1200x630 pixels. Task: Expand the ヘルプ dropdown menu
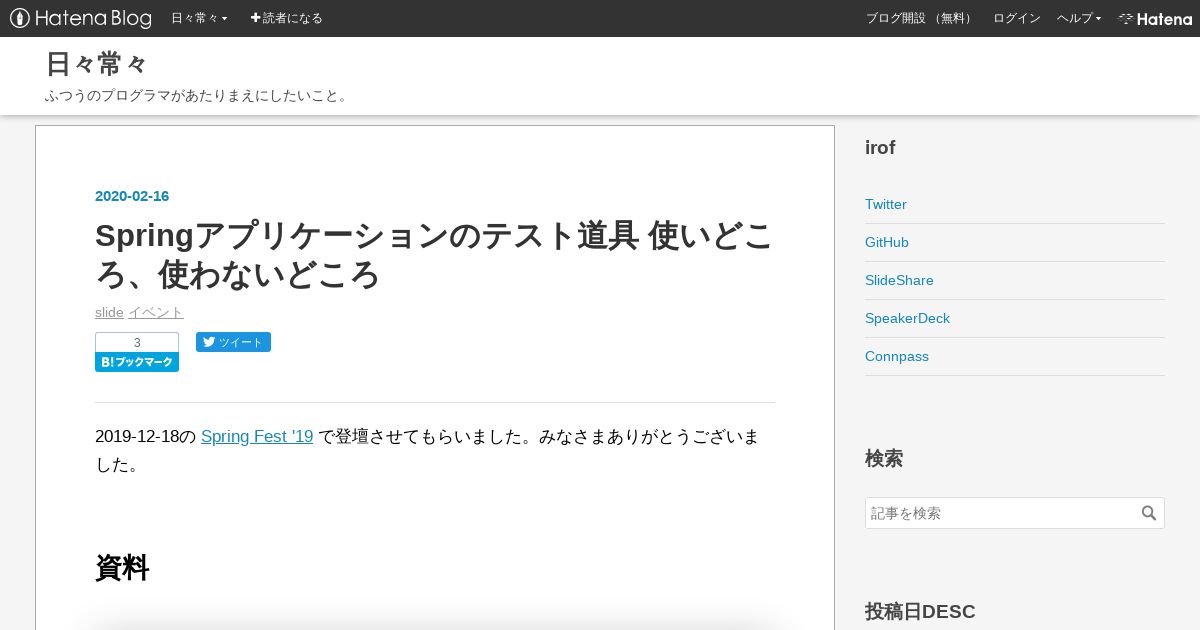pyautogui.click(x=1079, y=18)
